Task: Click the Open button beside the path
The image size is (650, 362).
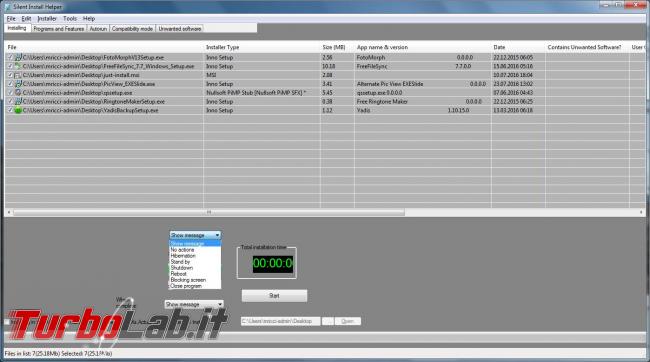Action: coord(347,321)
